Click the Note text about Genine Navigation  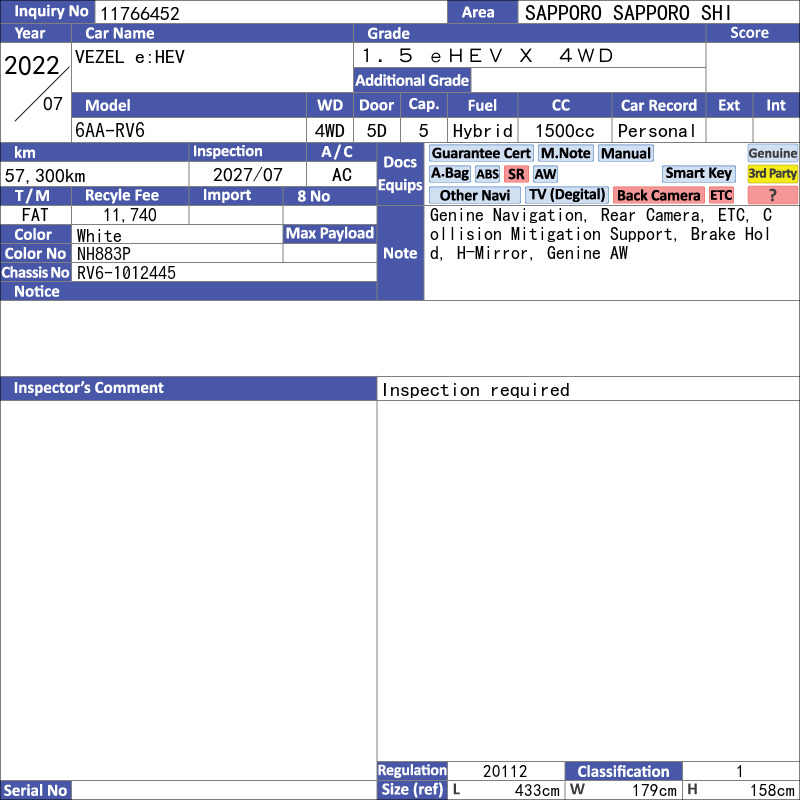click(601, 234)
